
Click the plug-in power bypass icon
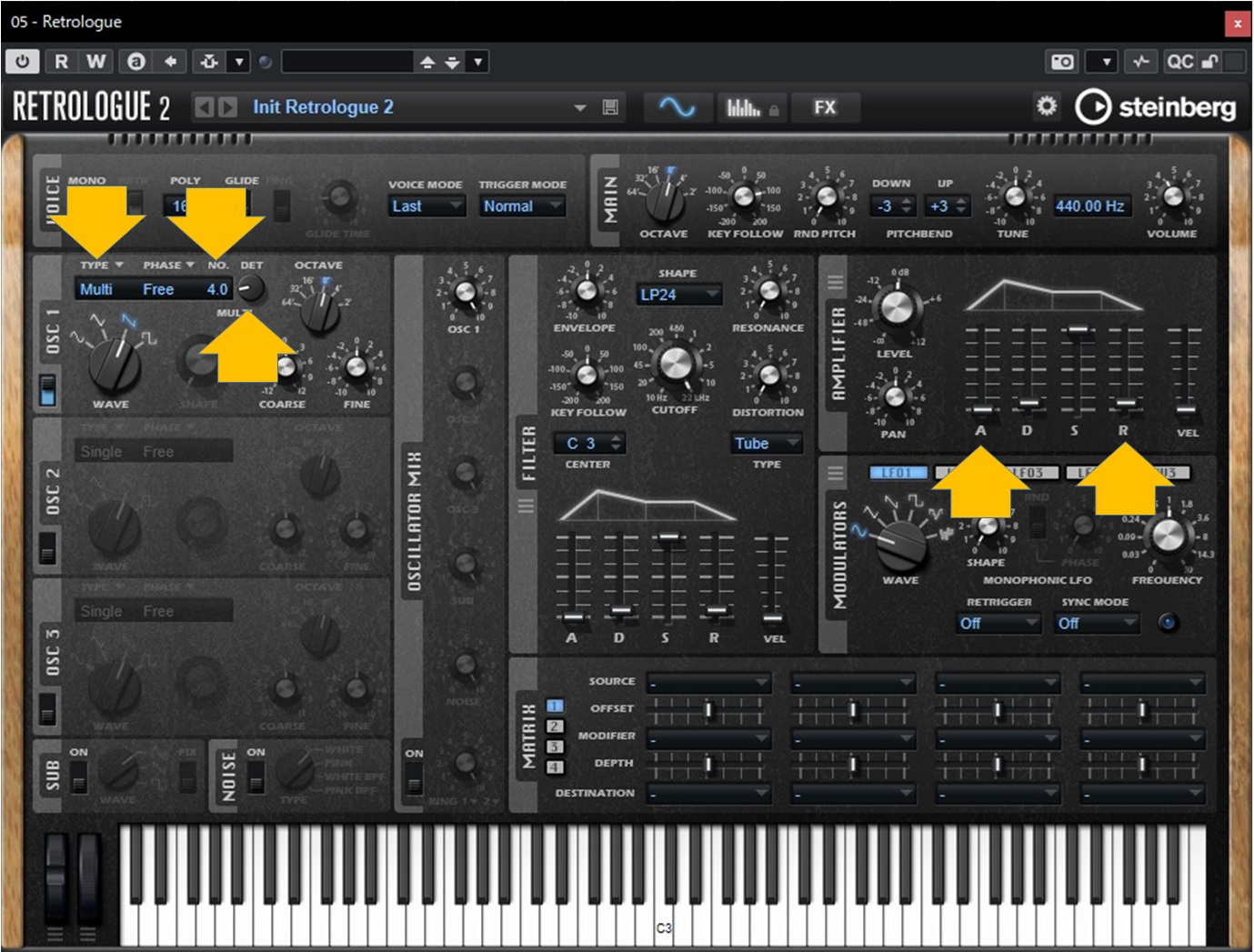coord(23,62)
